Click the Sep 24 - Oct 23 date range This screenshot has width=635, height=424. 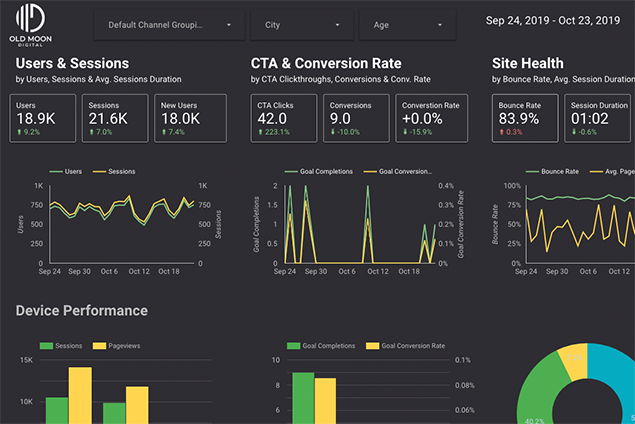(x=553, y=21)
